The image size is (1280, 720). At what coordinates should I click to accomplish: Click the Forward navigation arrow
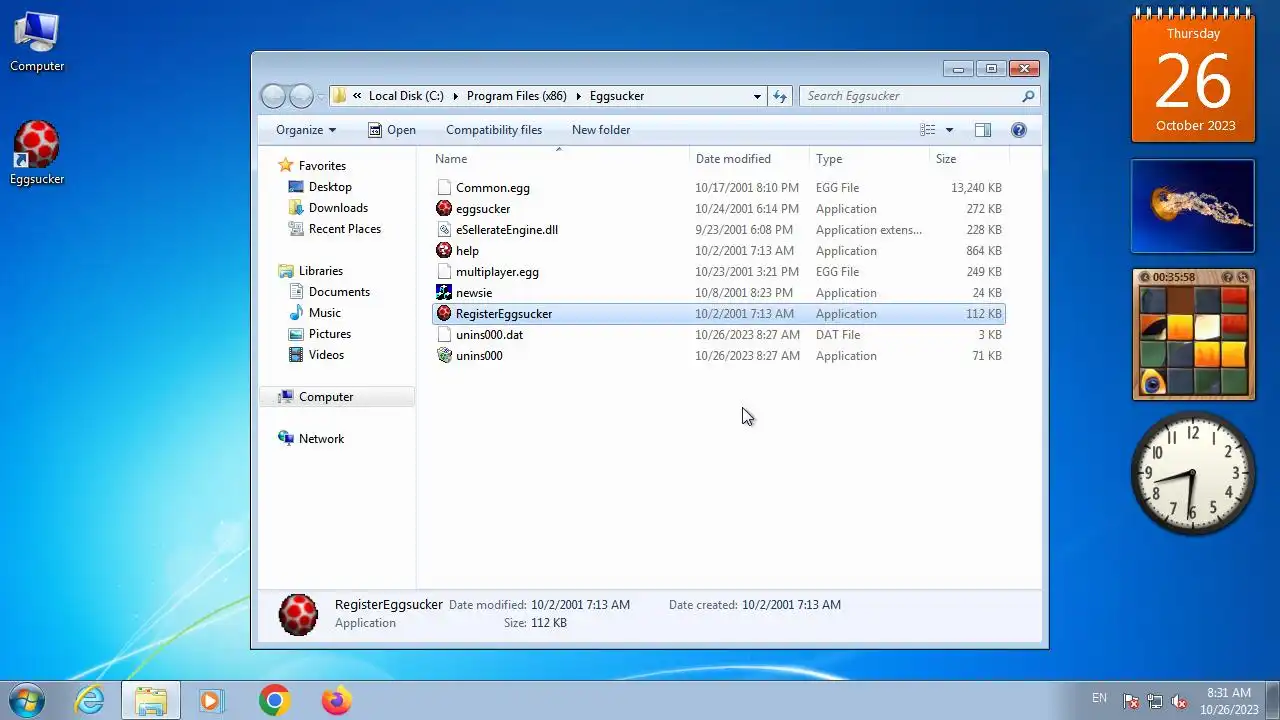click(301, 96)
